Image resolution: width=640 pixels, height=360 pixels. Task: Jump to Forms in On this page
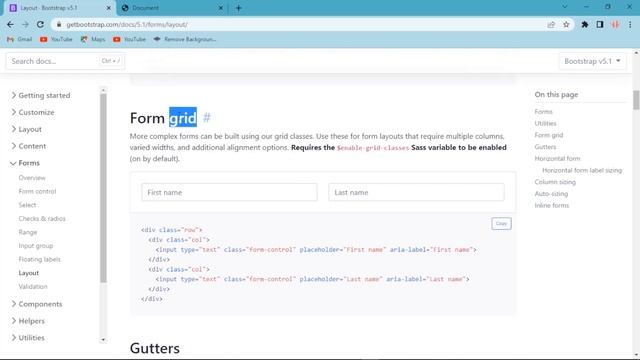pyautogui.click(x=543, y=111)
